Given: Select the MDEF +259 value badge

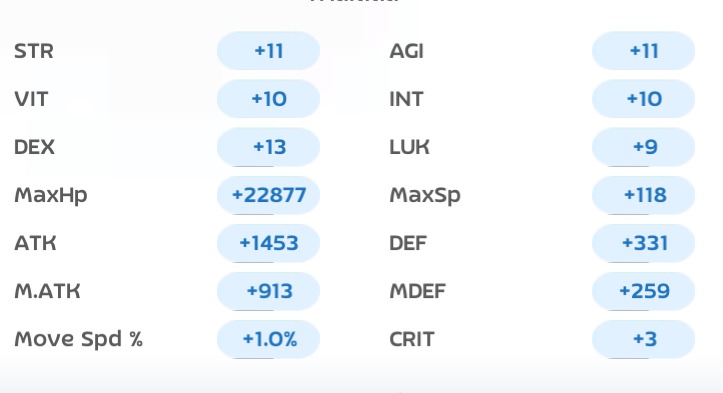Looking at the screenshot, I should pyautogui.click(x=644, y=291).
